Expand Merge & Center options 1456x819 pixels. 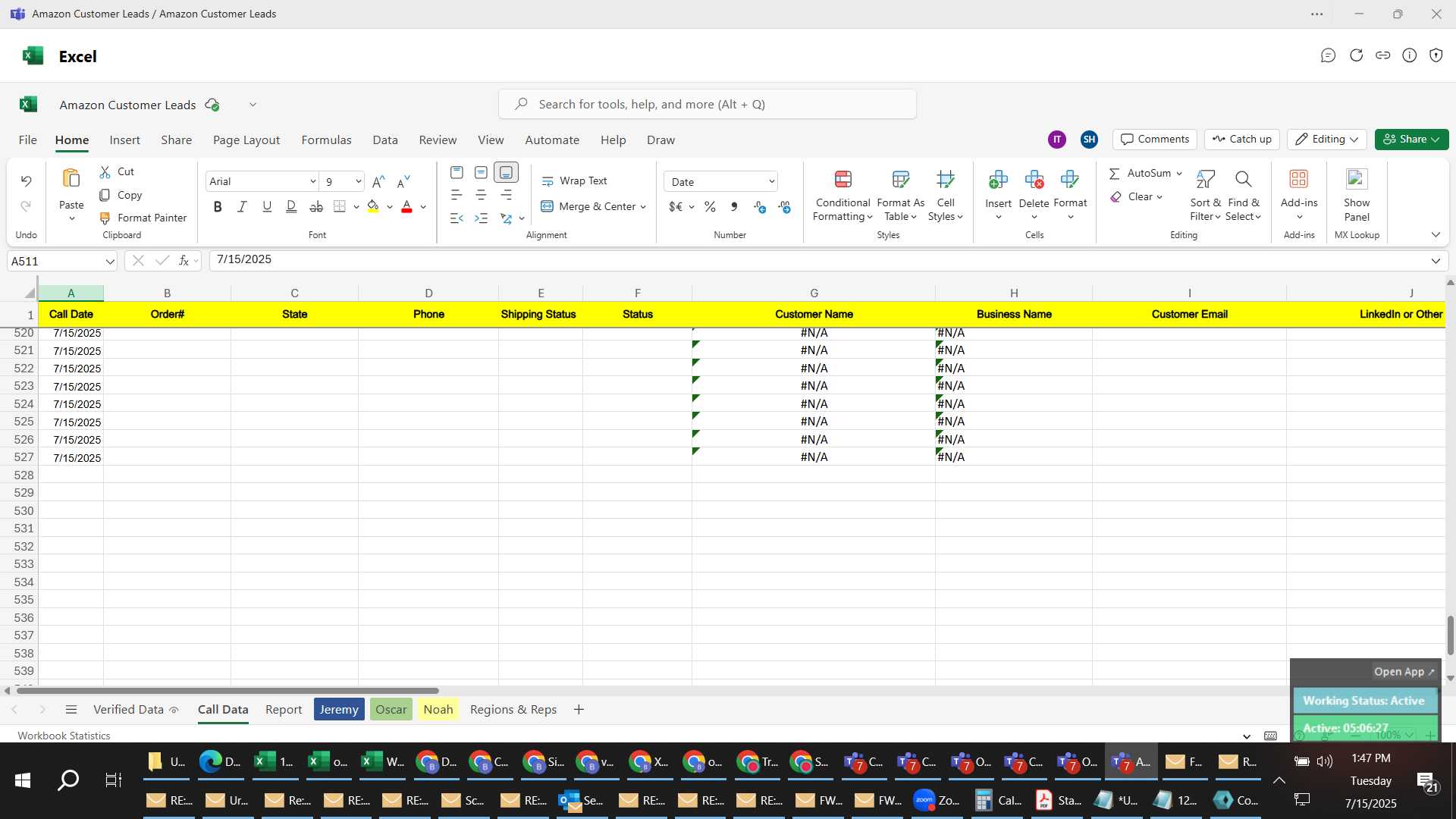pos(643,206)
